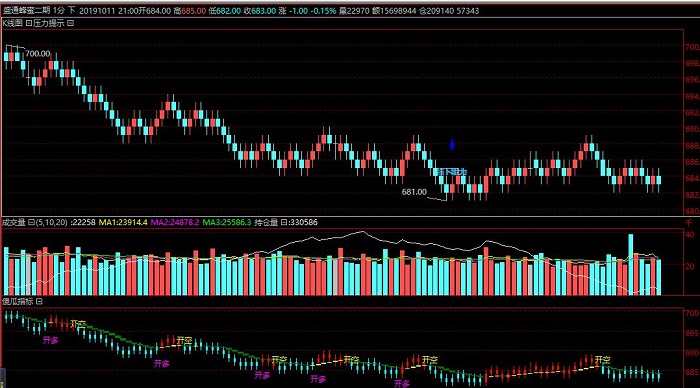Open the 成交量 indicator settings box icon
Viewport: 700px width, 388px height.
(x=31, y=222)
